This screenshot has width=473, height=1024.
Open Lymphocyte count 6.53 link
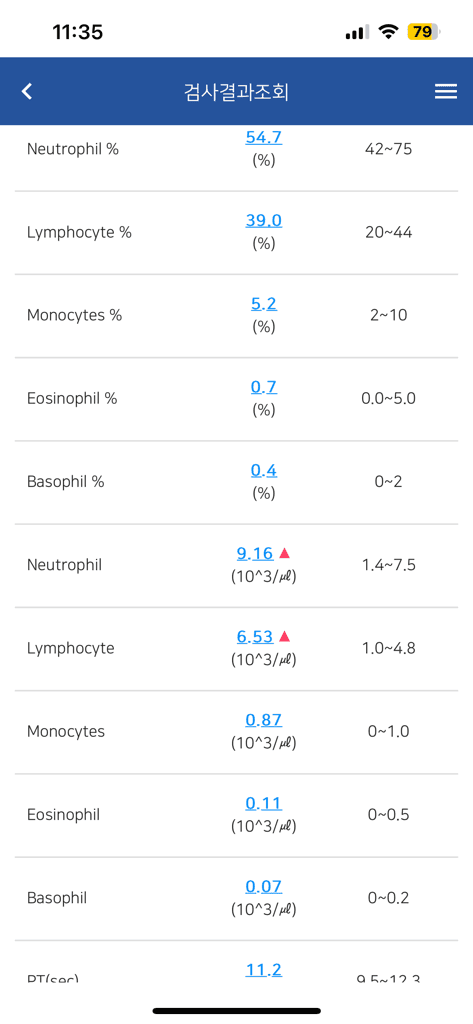click(x=255, y=637)
